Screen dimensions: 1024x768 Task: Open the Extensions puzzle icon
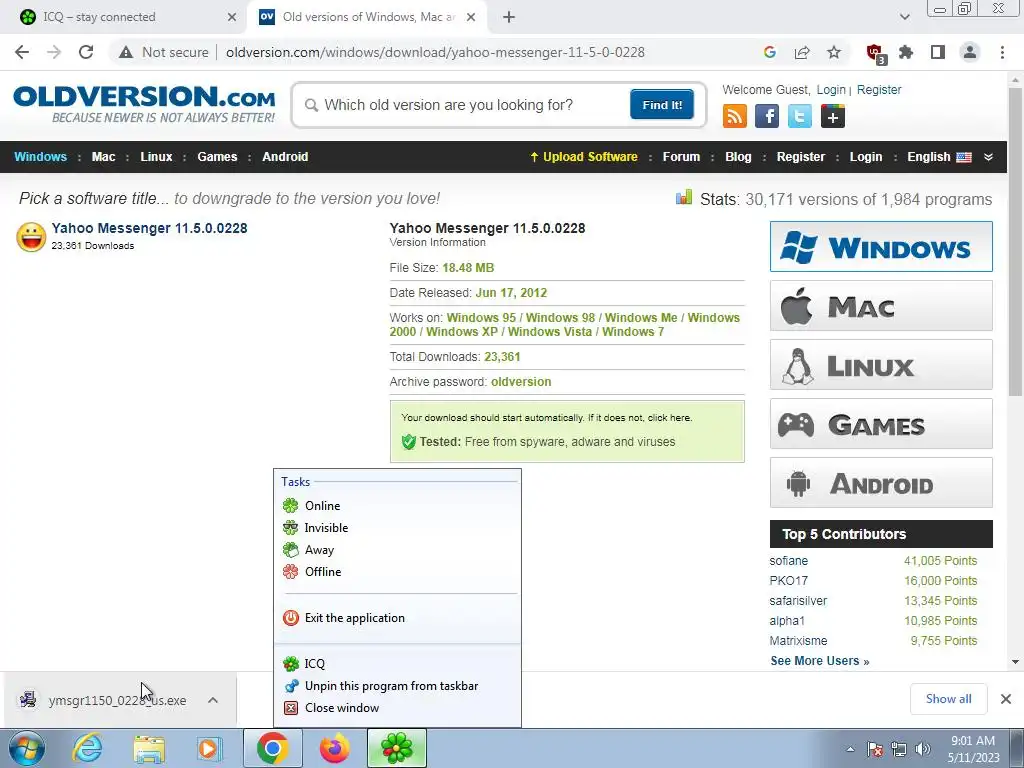[x=906, y=52]
